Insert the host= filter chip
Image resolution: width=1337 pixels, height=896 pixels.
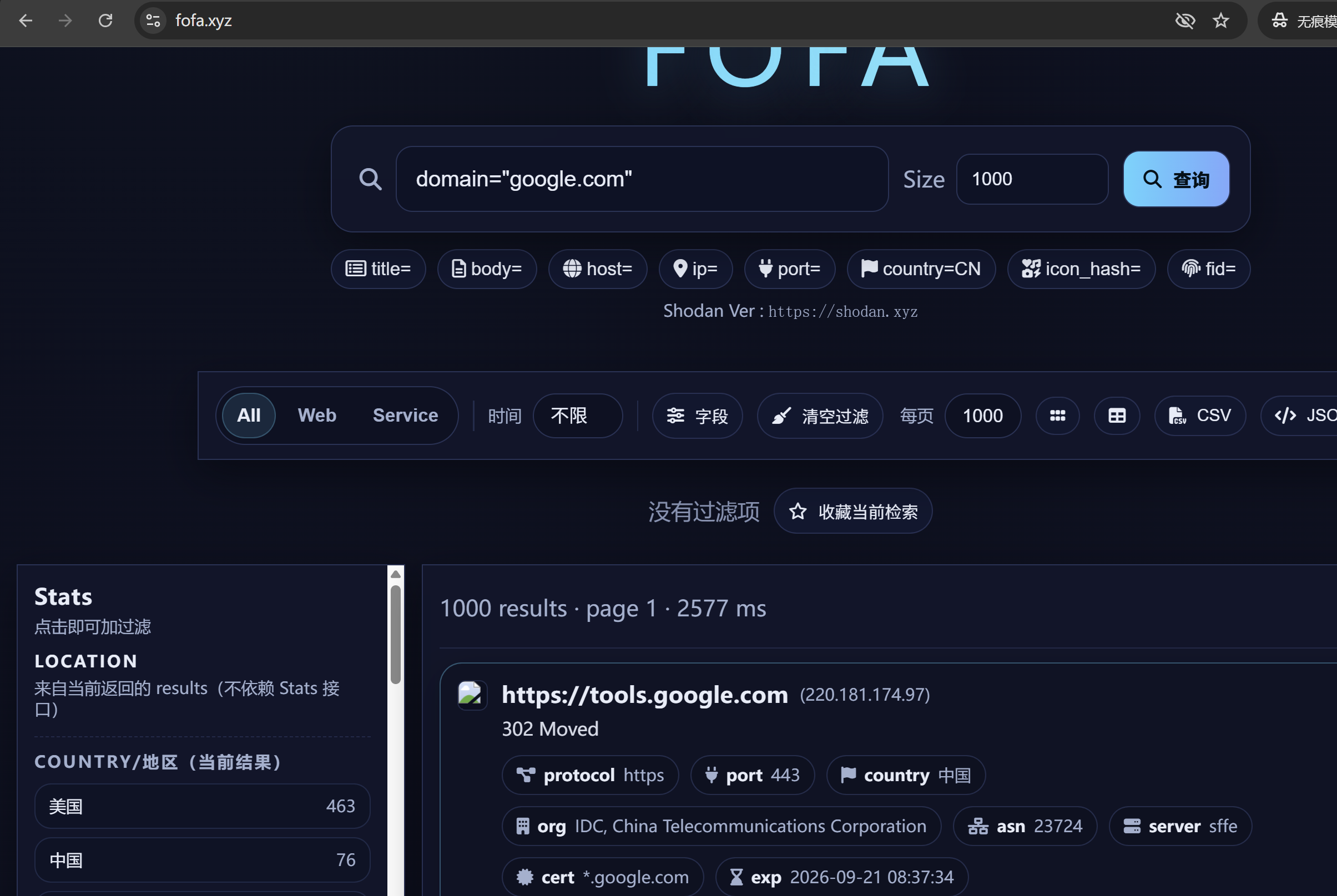tap(597, 269)
